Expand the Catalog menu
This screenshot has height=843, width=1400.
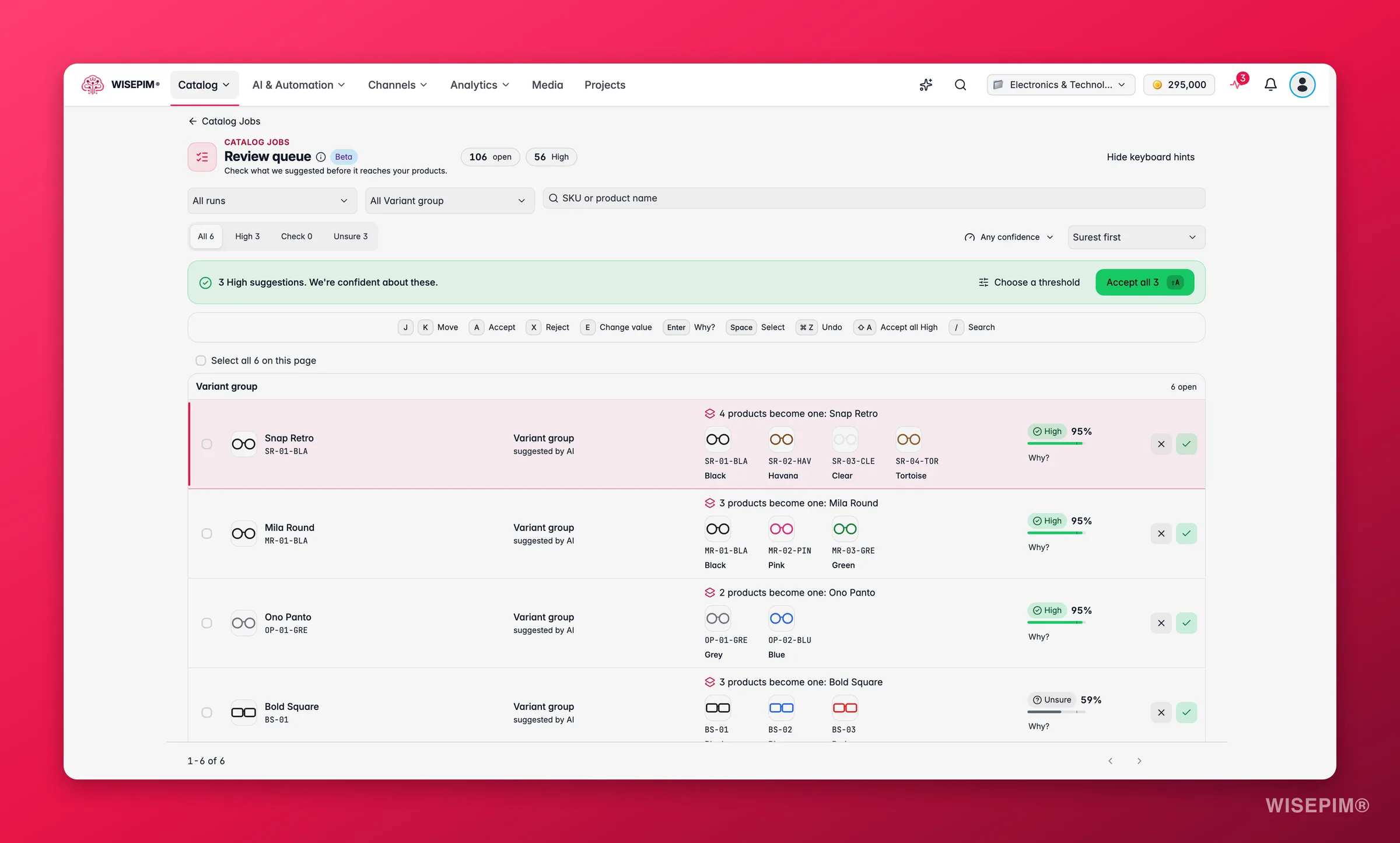pyautogui.click(x=204, y=85)
